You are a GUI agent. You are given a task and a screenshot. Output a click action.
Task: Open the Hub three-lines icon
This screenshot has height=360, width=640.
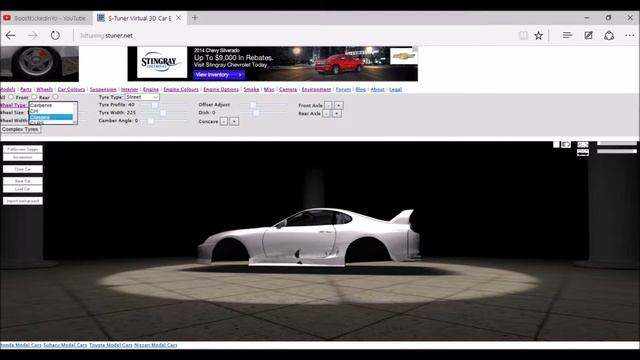(x=567, y=36)
